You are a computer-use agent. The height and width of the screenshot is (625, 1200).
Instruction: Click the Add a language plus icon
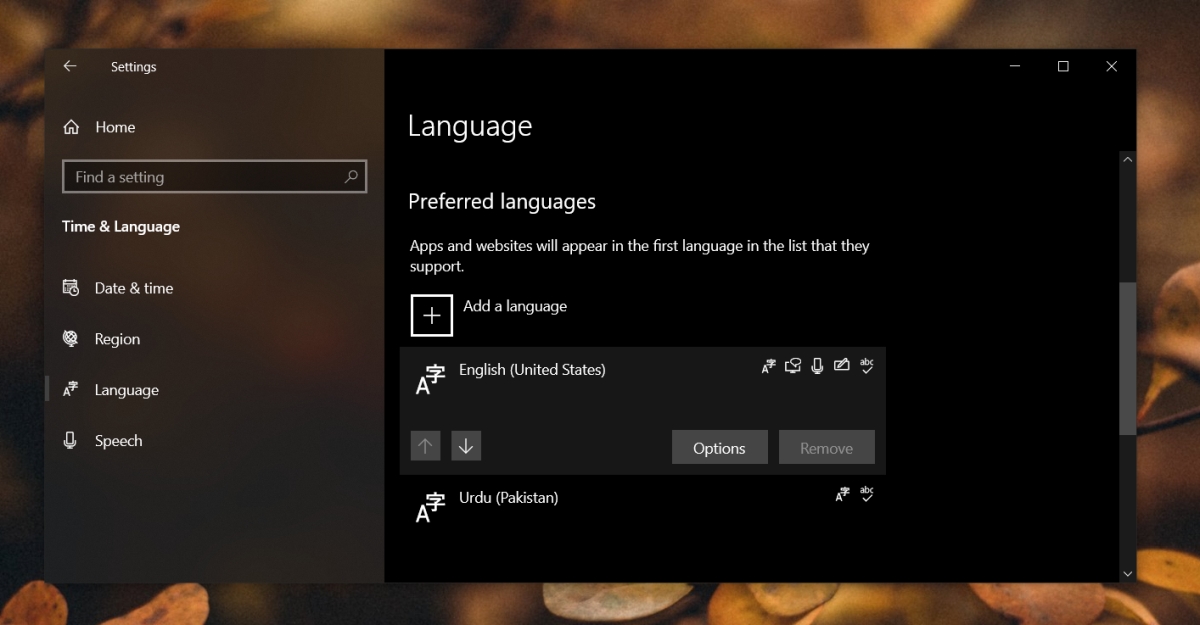pos(432,315)
